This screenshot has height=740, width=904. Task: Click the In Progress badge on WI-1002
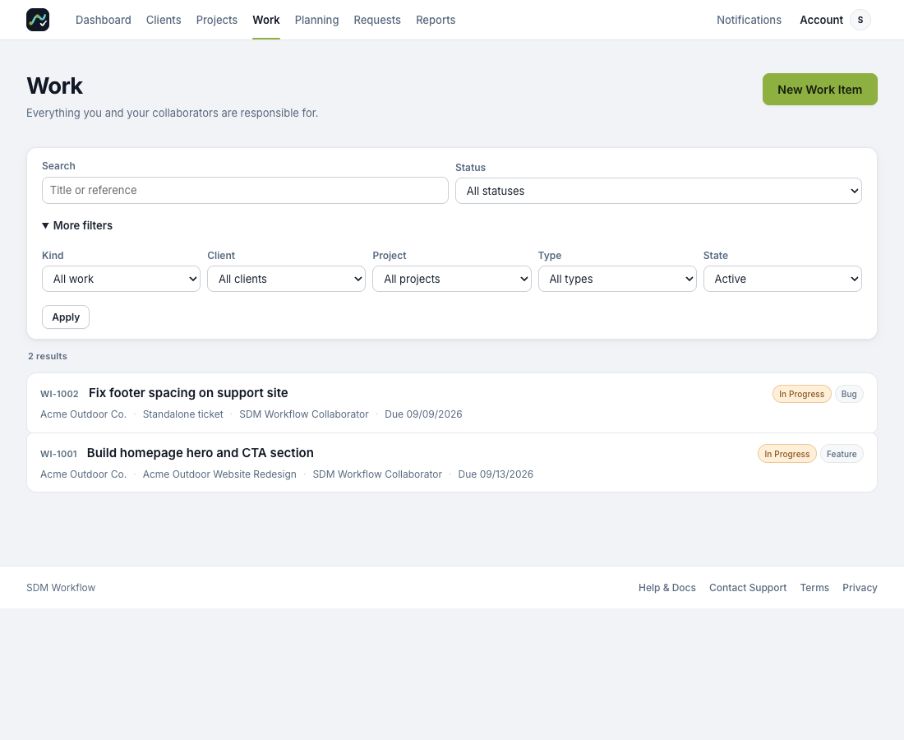(x=801, y=394)
